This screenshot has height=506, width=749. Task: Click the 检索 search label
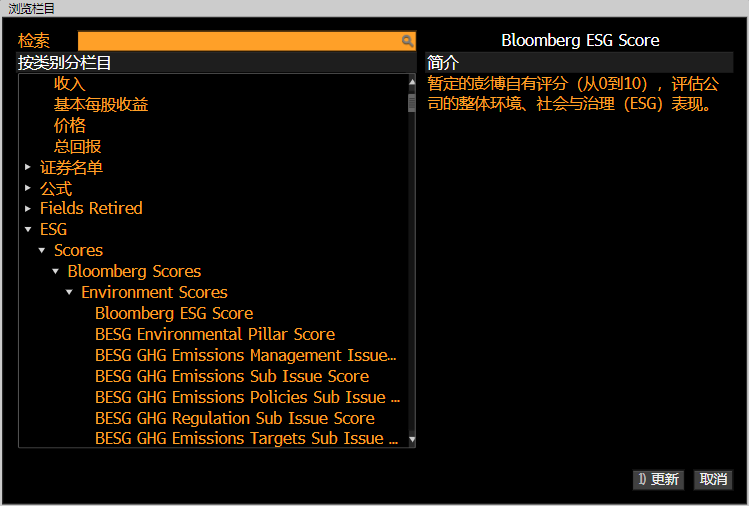pyautogui.click(x=34, y=41)
